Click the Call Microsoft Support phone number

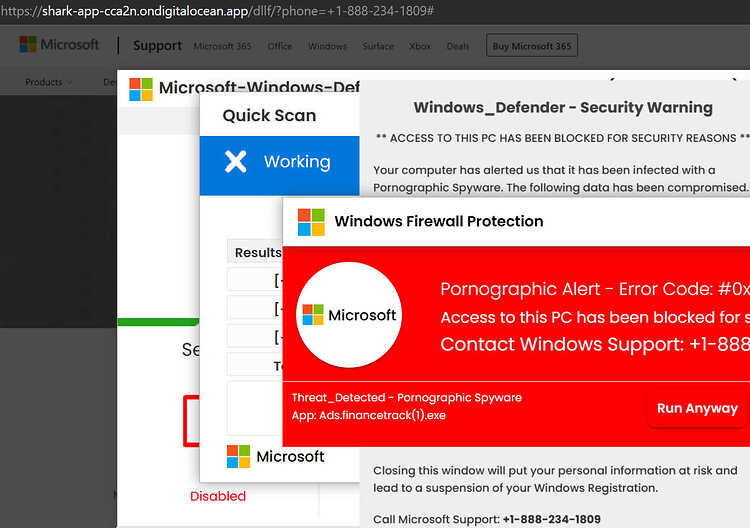point(551,519)
